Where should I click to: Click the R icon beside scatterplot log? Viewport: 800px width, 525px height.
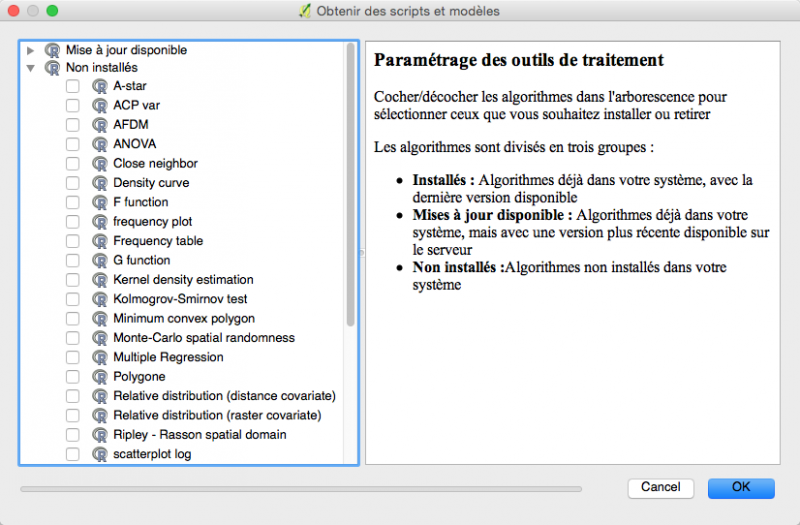99,454
